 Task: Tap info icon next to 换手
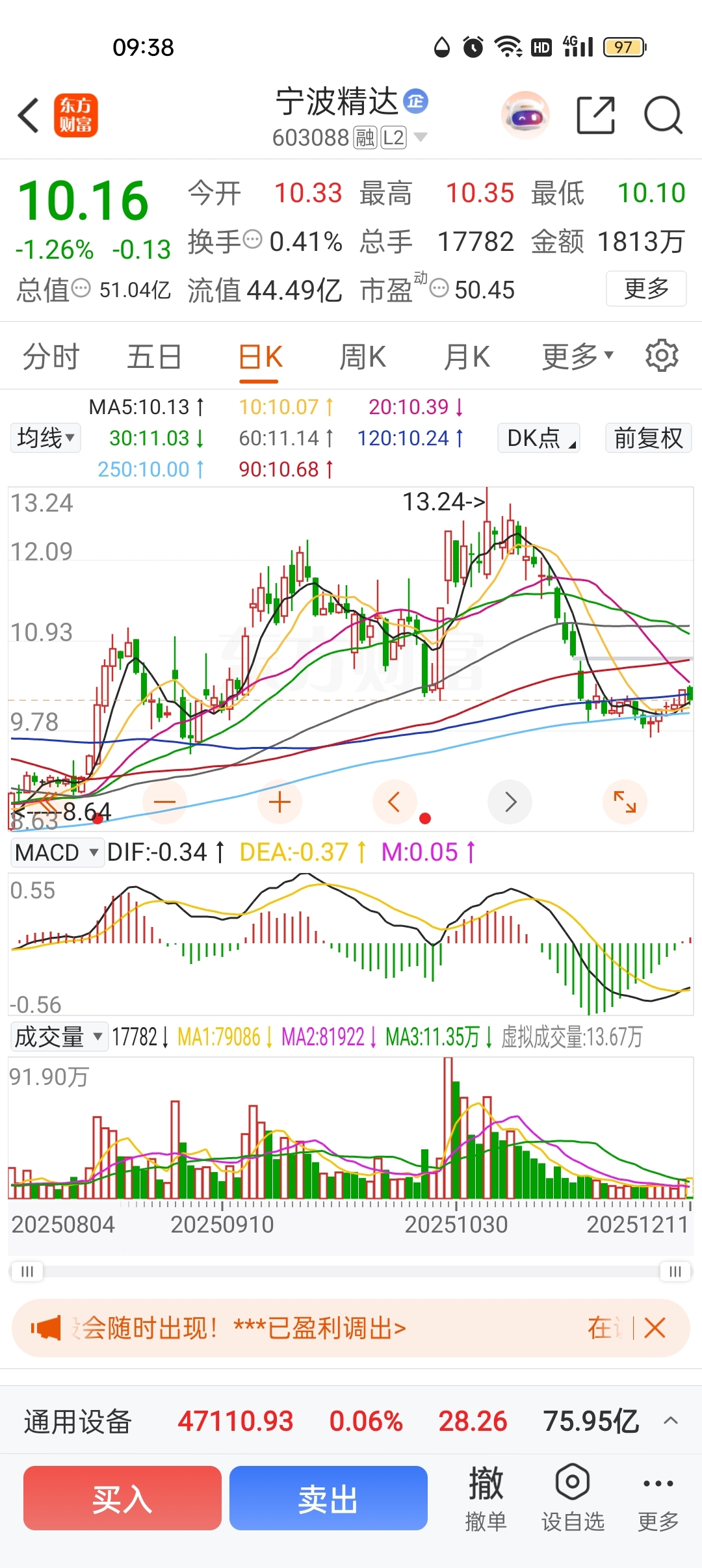(x=252, y=239)
